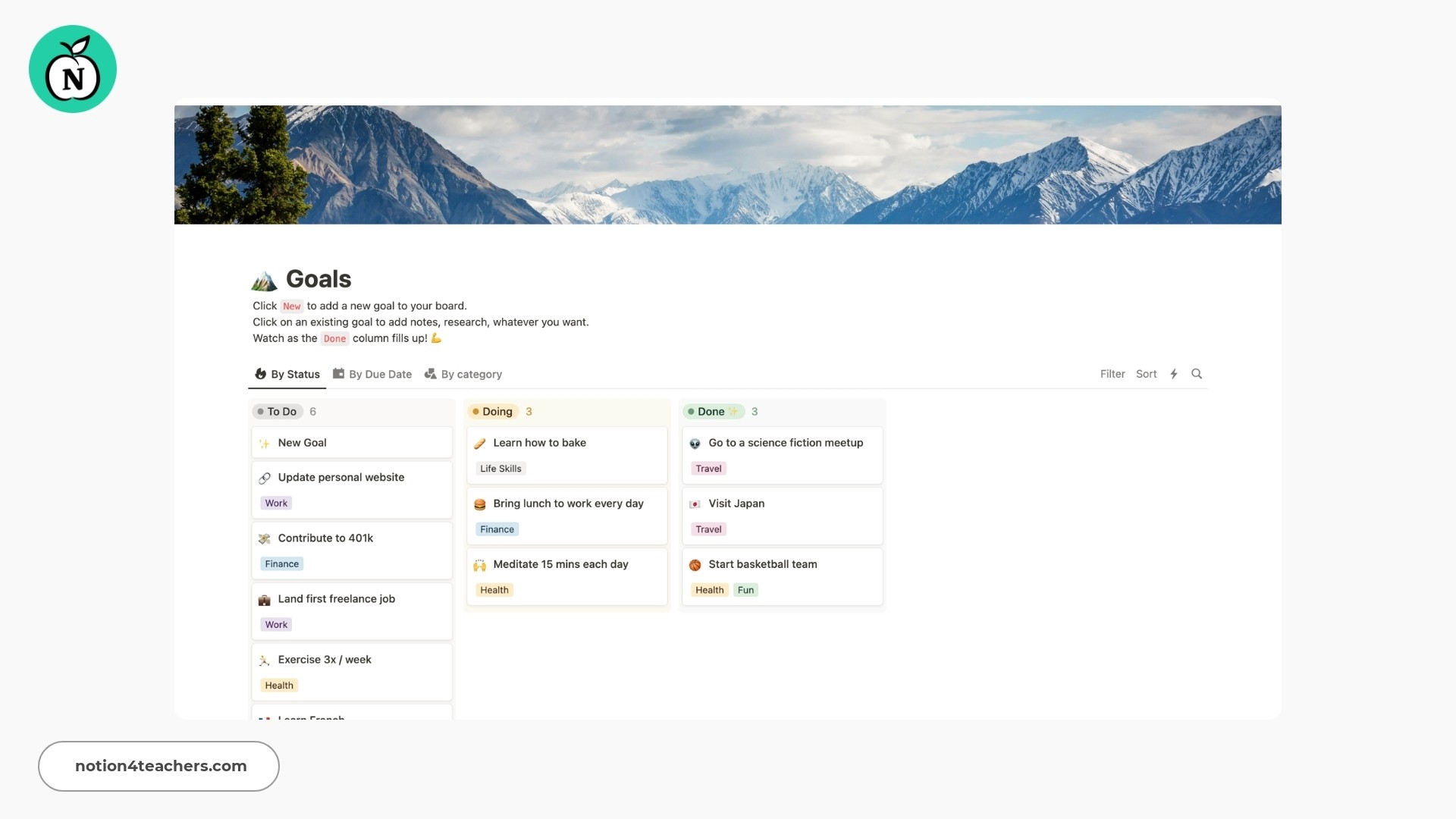This screenshot has height=819, width=1456.
Task: Click notion4teachers.com link button
Action: click(159, 765)
